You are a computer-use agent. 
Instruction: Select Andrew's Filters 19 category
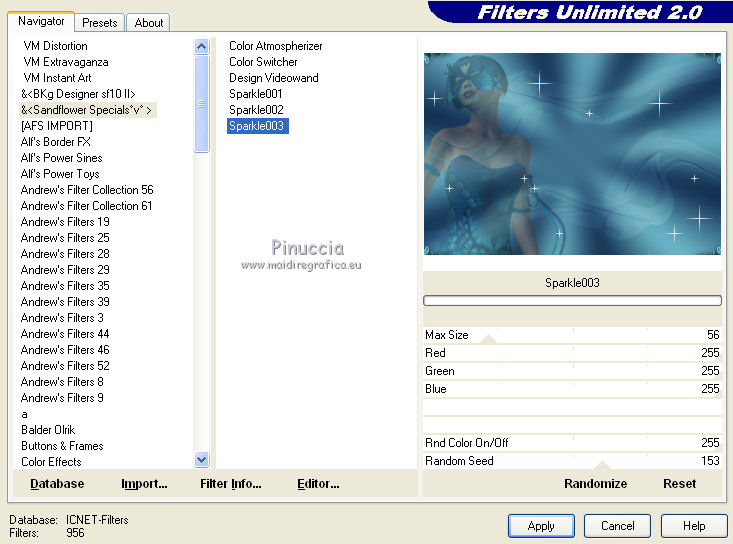click(65, 222)
